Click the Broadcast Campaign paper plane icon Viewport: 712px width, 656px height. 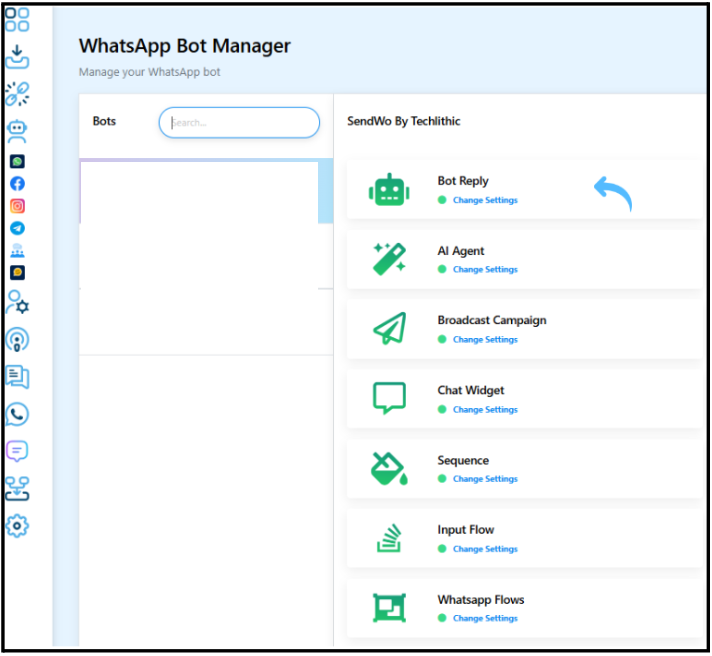(388, 329)
